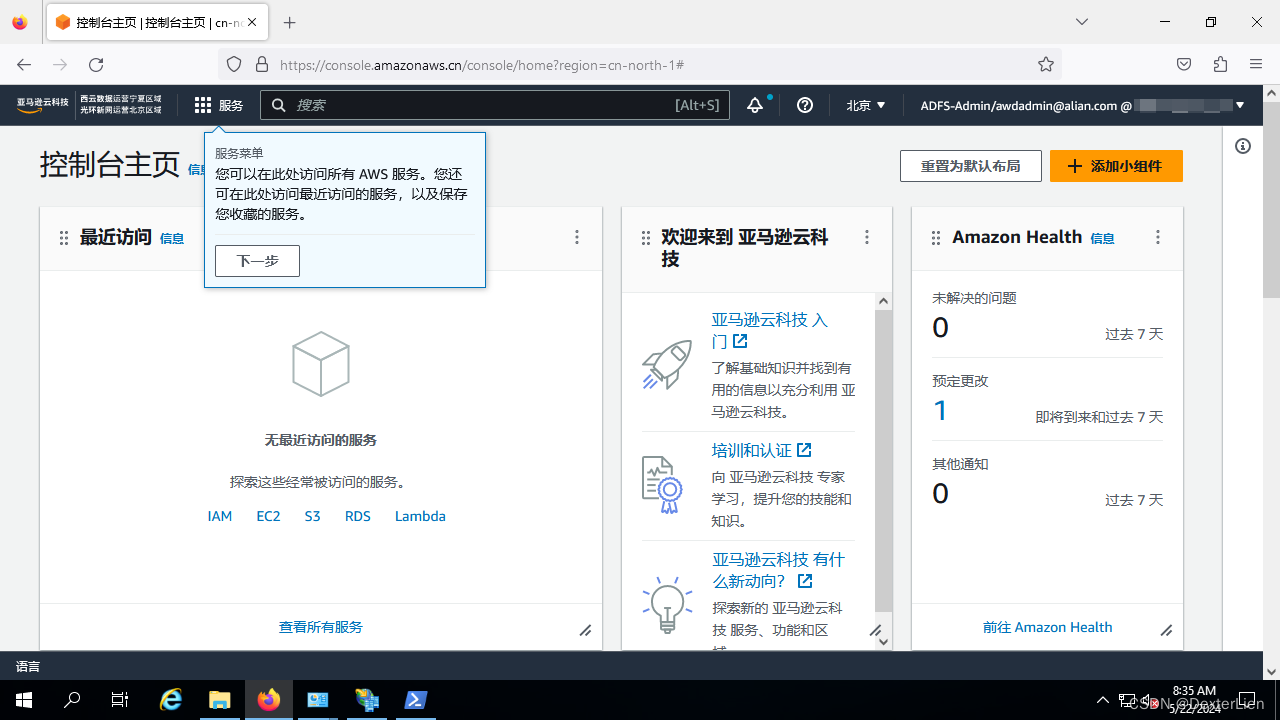Image resolution: width=1280 pixels, height=720 pixels.
Task: Click the resize handle of Amazon Health widget
Action: [x=1166, y=630]
